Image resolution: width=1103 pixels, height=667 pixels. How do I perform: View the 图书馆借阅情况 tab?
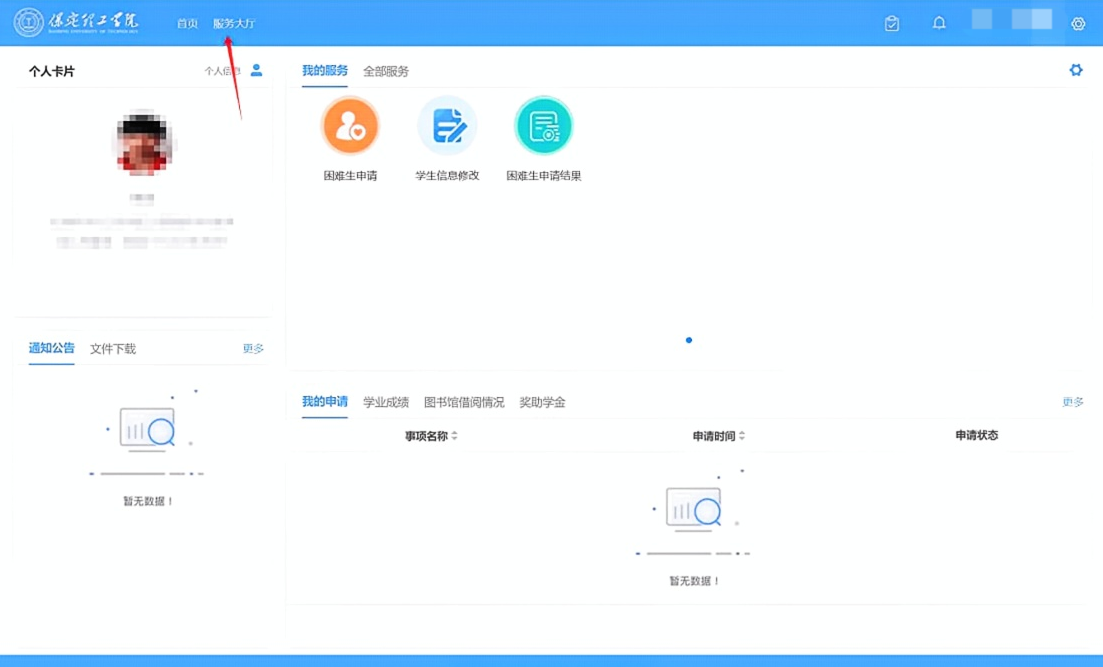[465, 402]
